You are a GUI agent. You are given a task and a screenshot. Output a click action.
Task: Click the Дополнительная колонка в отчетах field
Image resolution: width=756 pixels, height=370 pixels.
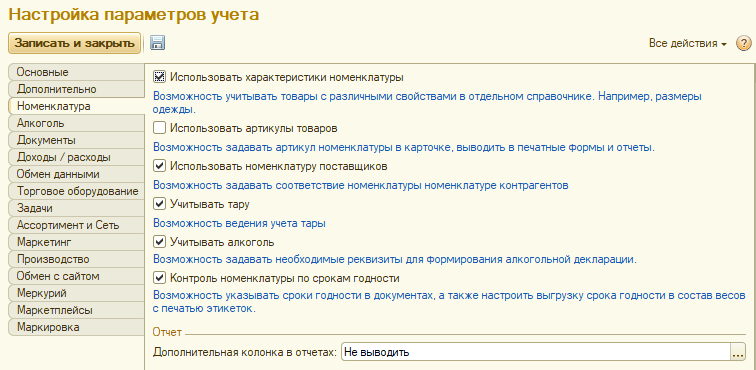point(536,352)
